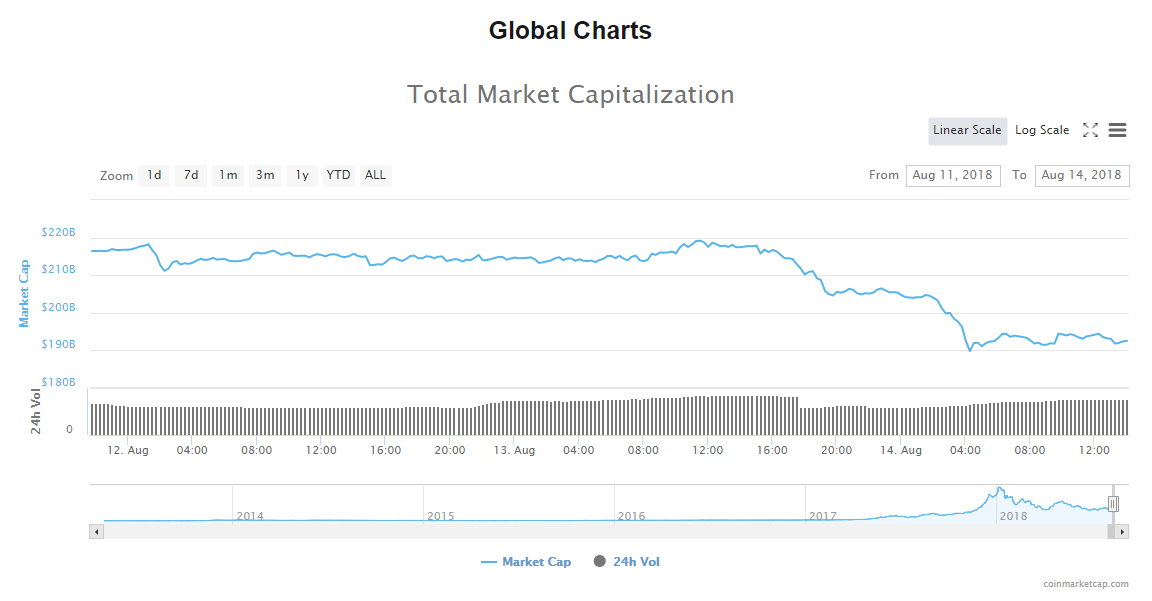Choose the 1y zoom option

point(302,175)
